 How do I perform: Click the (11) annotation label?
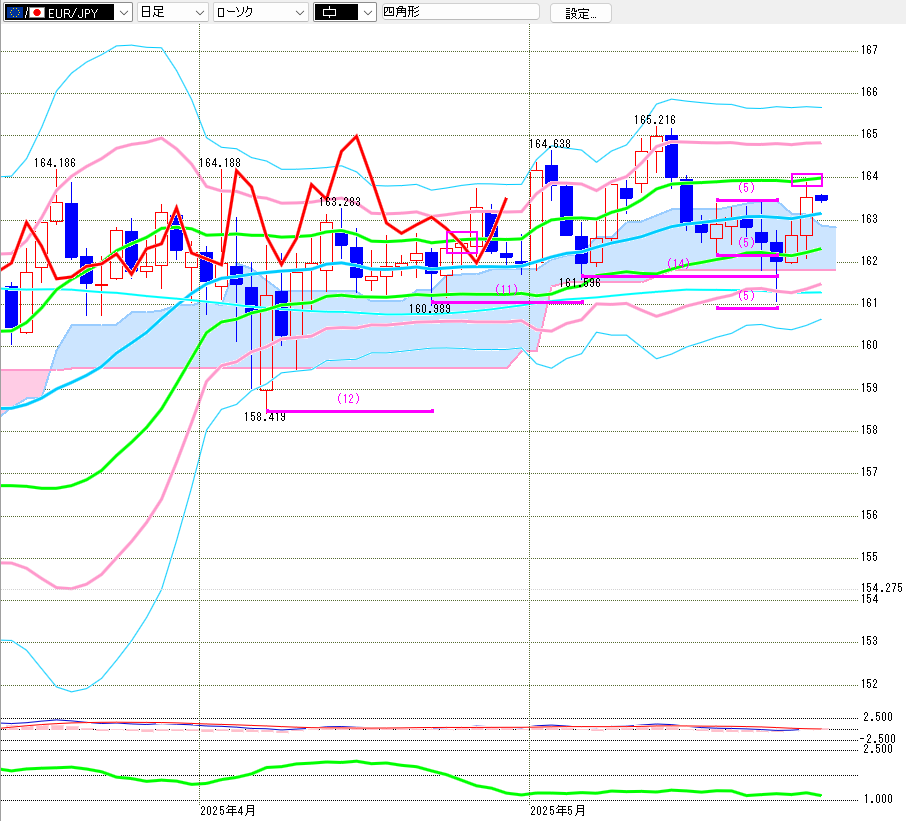point(506,289)
